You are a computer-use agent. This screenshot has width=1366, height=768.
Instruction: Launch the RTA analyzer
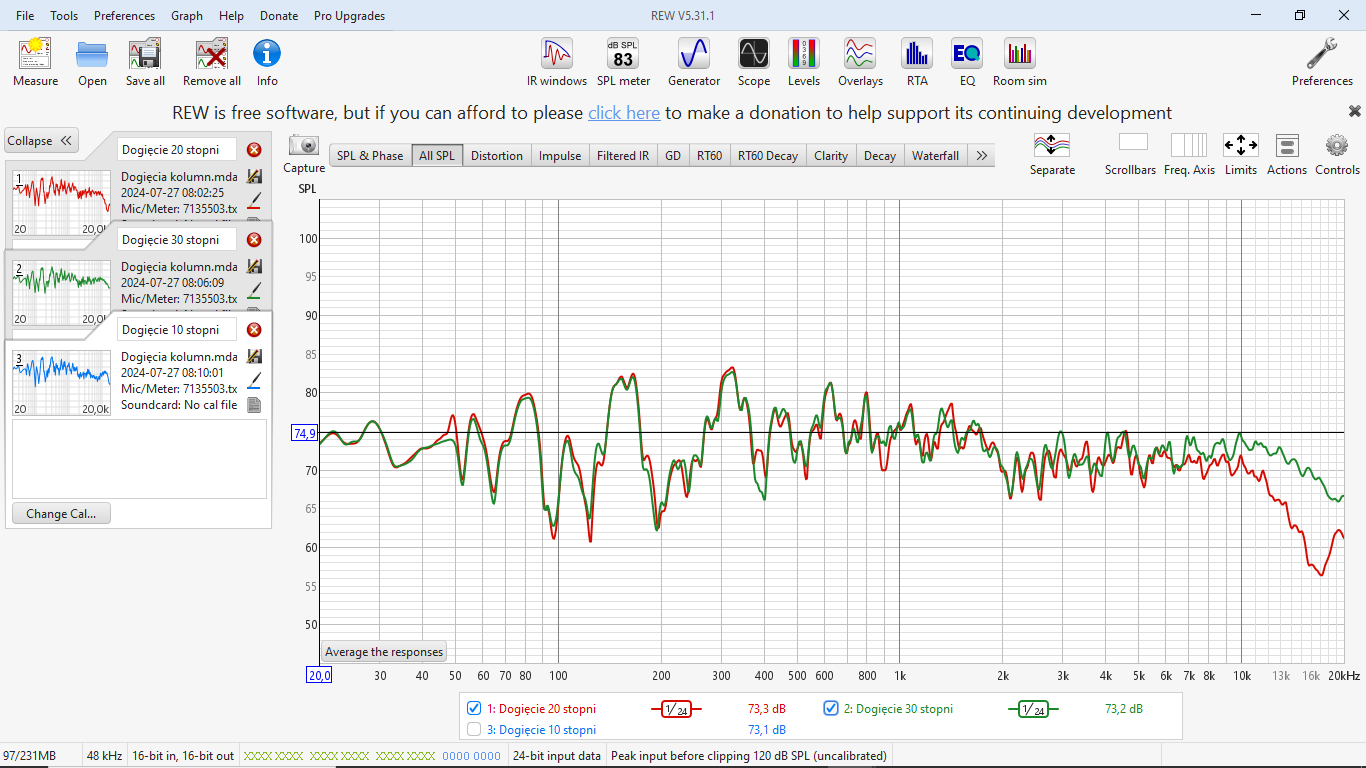click(x=917, y=62)
